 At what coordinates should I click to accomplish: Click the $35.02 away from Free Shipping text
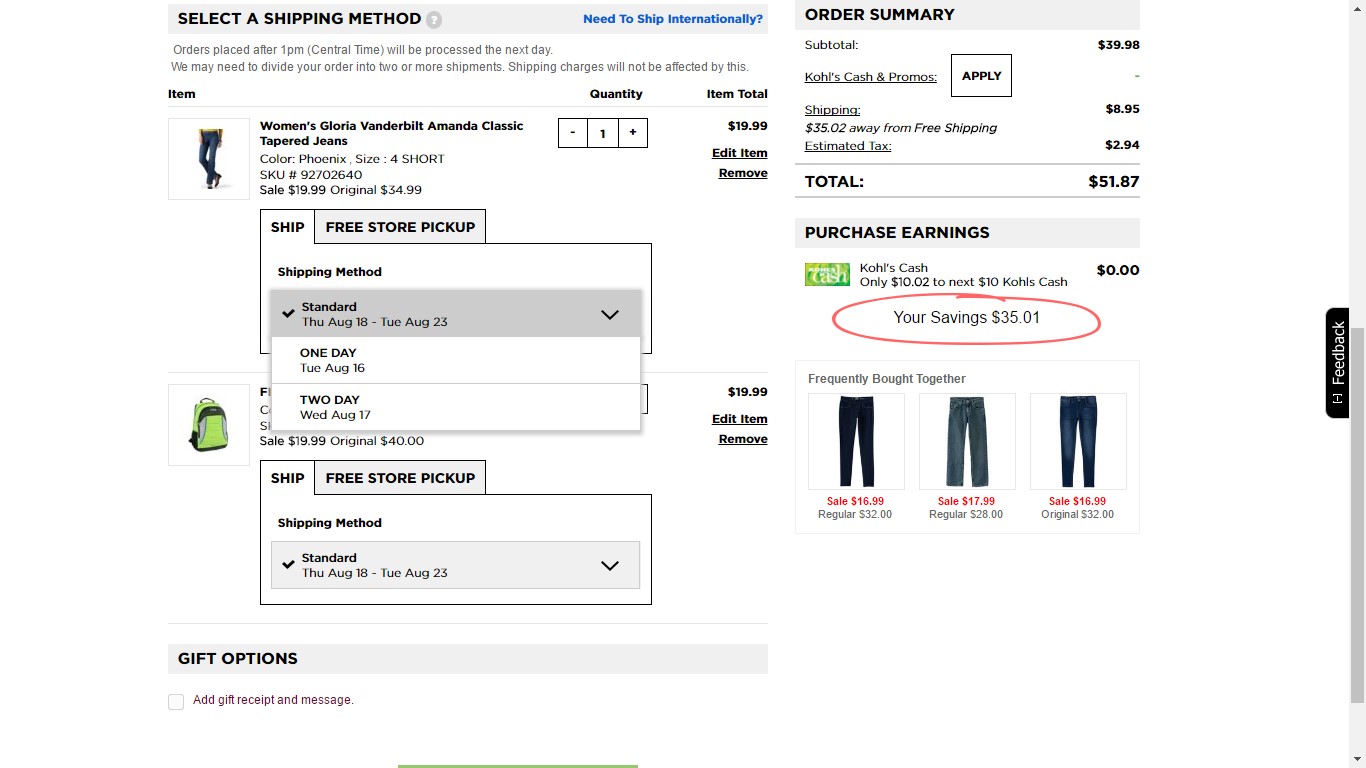point(901,128)
